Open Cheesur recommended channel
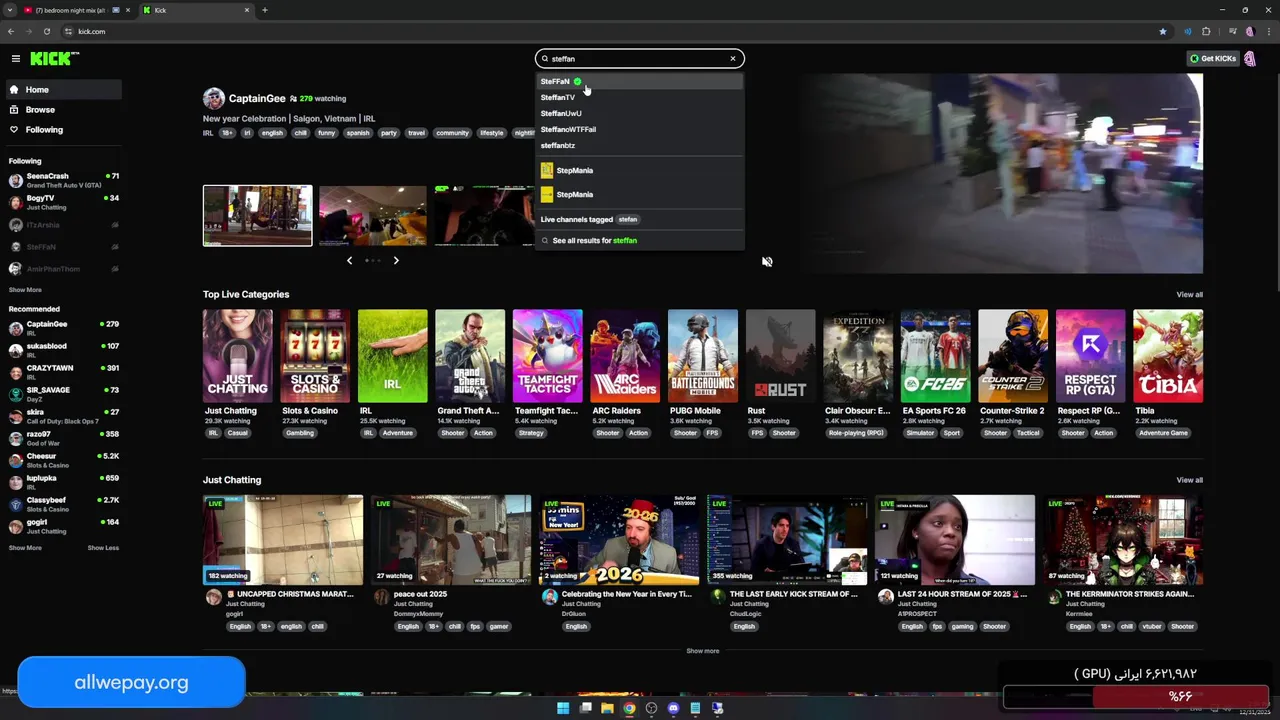This screenshot has height=720, width=1280. tap(62, 460)
